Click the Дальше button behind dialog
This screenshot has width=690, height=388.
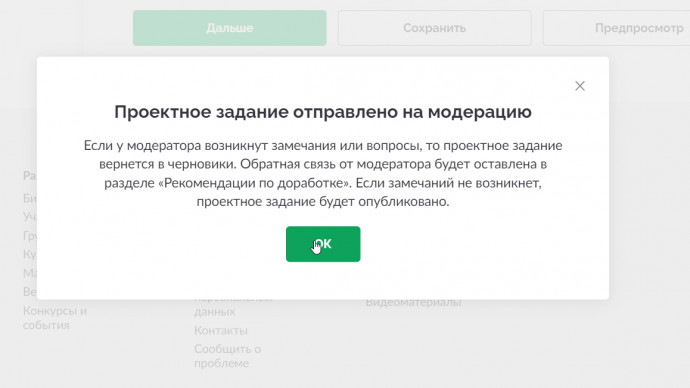pos(230,28)
